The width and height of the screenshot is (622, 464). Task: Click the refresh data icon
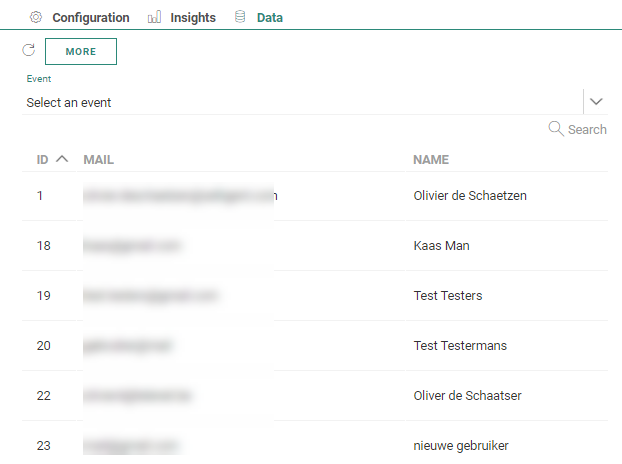click(x=28, y=50)
